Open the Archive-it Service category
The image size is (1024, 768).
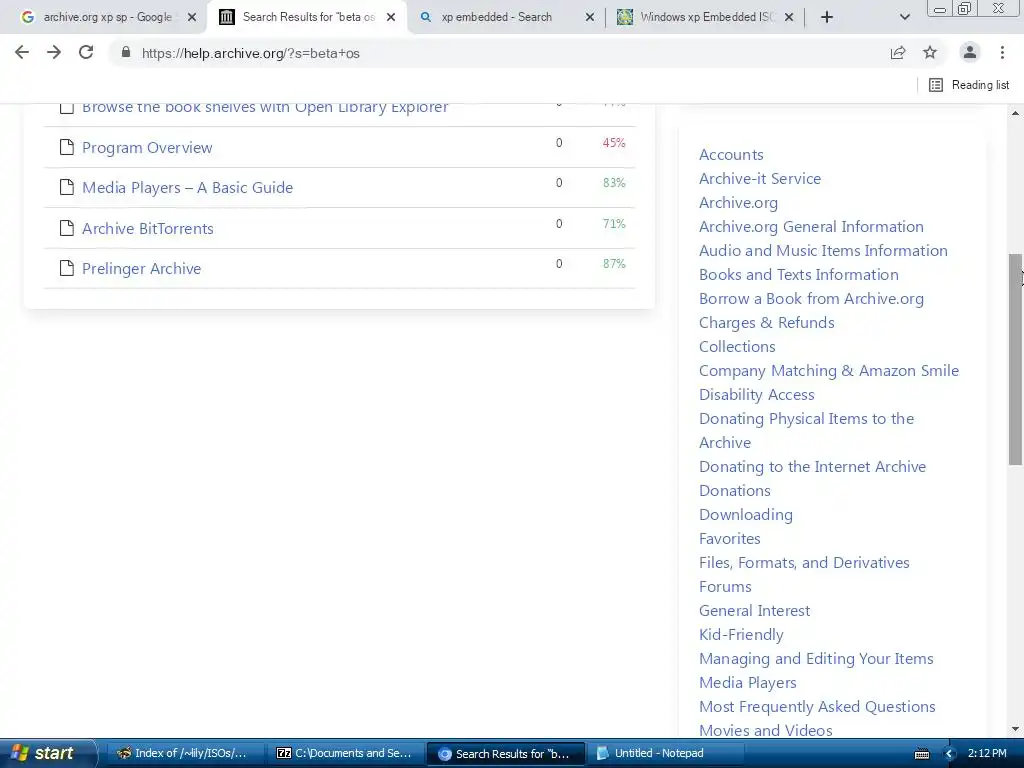(760, 178)
